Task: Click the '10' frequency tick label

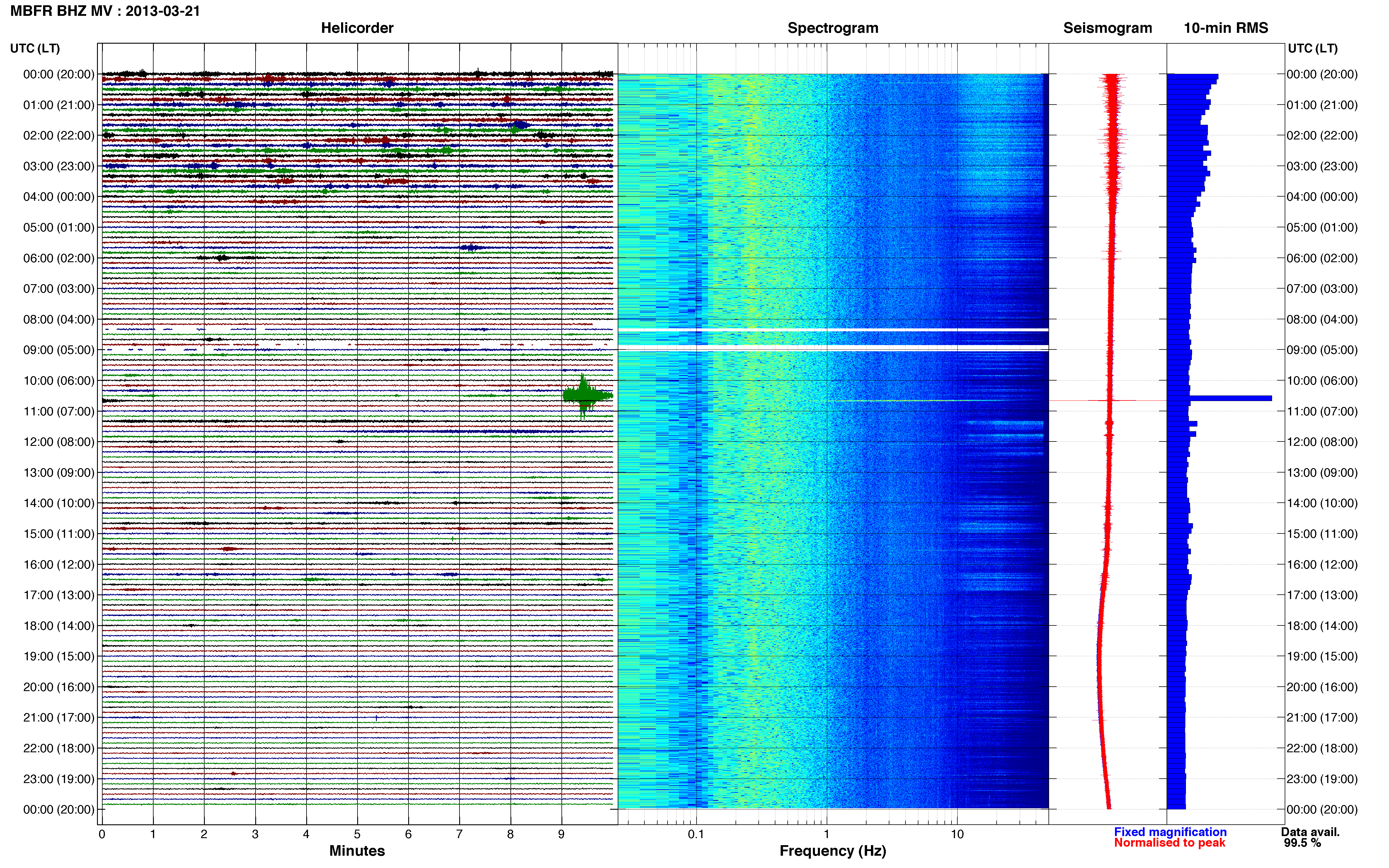Action: coord(957,834)
